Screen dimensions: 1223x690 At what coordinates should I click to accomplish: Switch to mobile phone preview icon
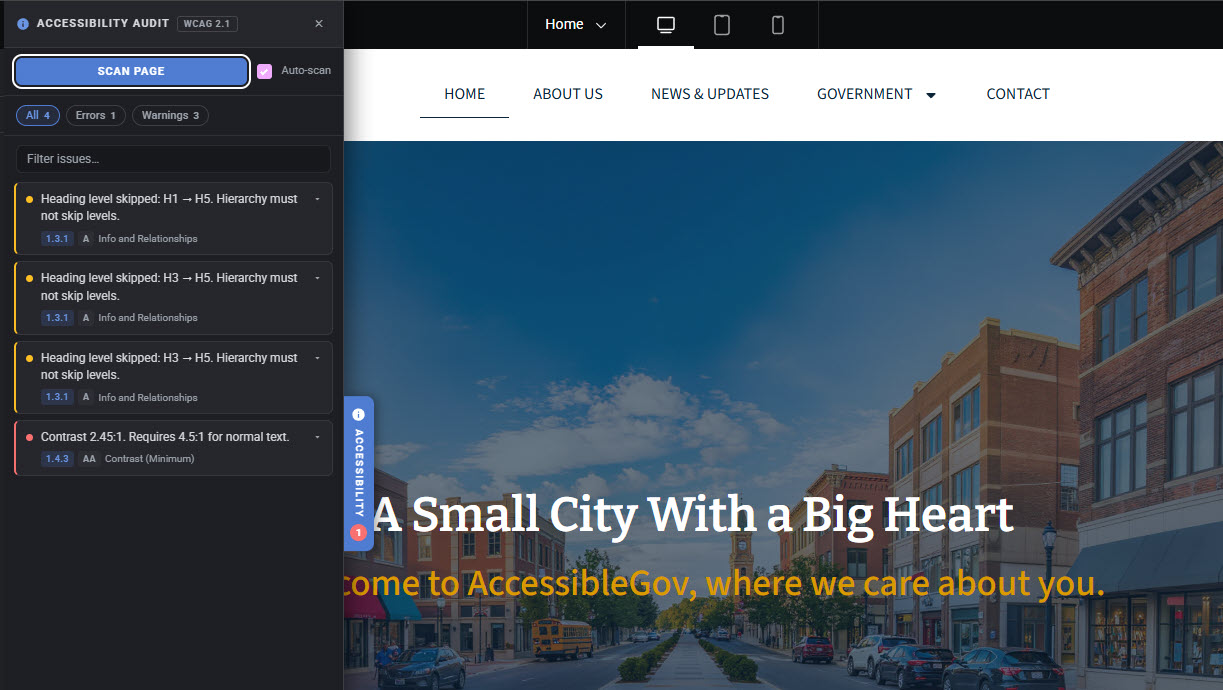pos(778,25)
